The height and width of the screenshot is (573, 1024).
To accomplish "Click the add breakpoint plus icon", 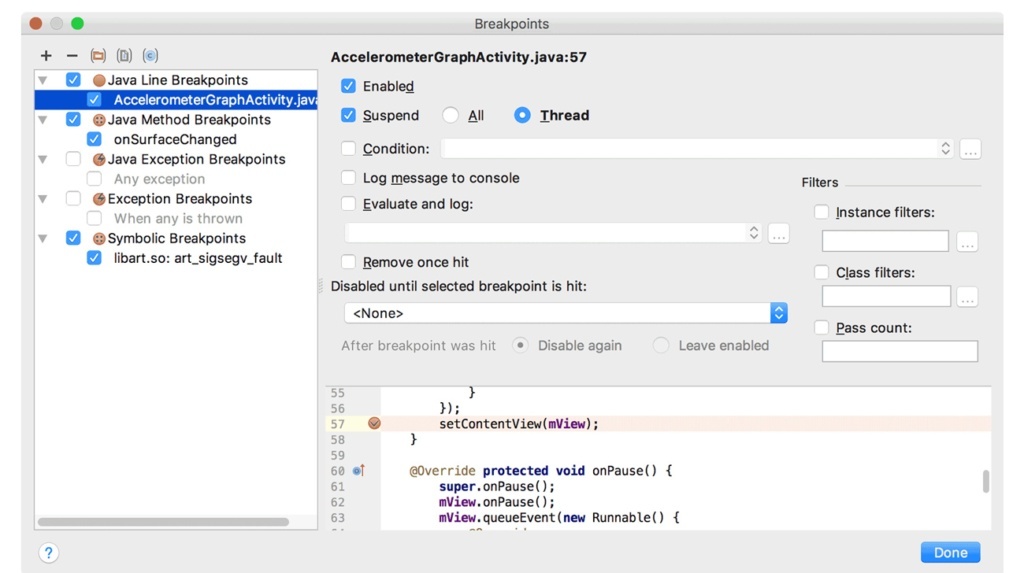I will (x=46, y=56).
